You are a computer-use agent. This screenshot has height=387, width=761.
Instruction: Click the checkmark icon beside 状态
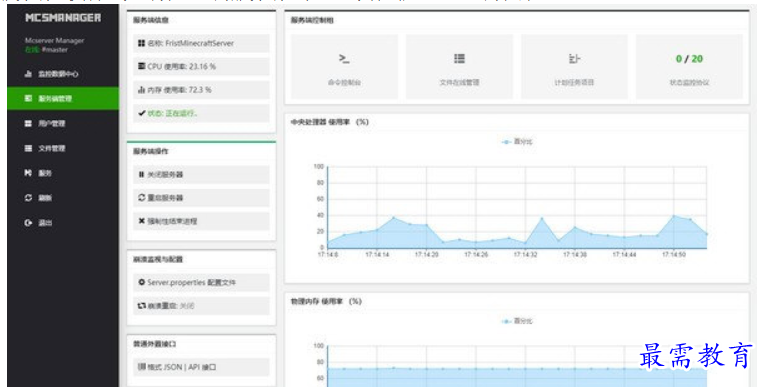coord(141,113)
